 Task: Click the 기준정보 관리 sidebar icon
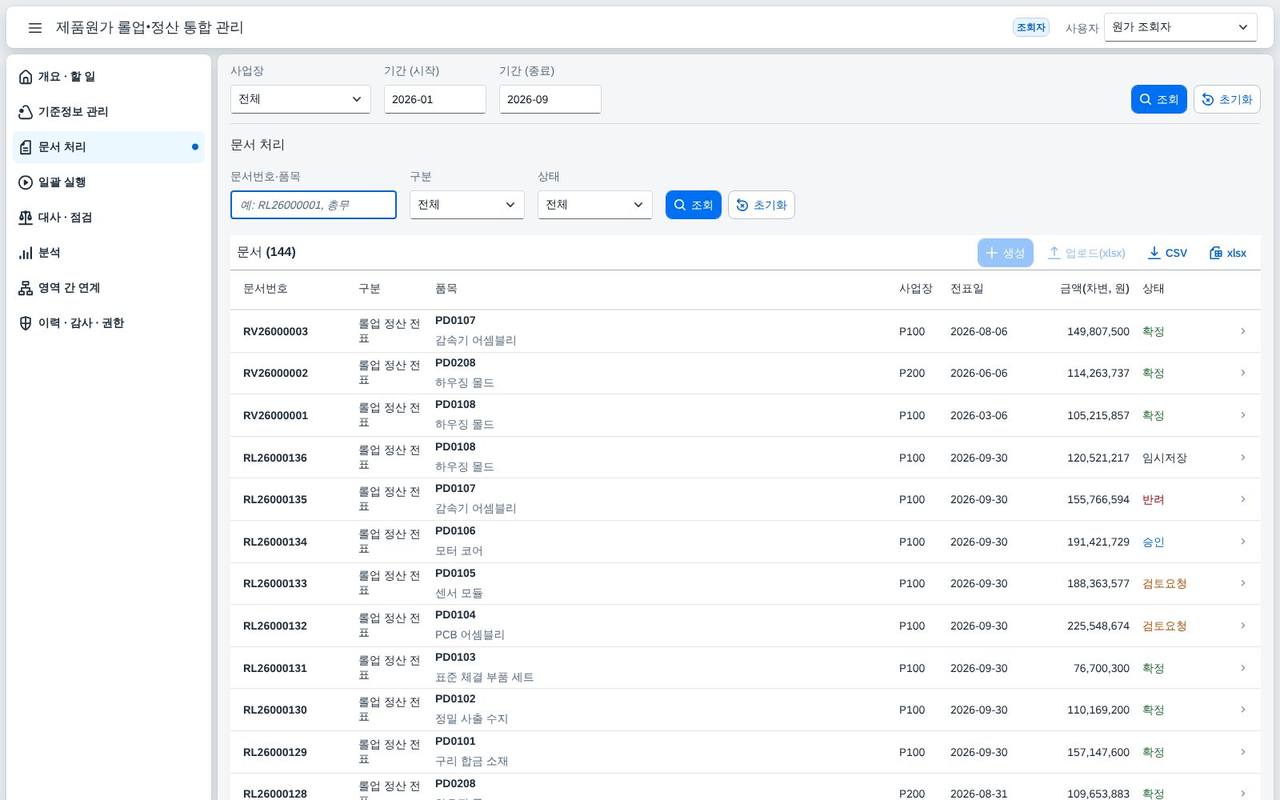pyautogui.click(x=26, y=112)
